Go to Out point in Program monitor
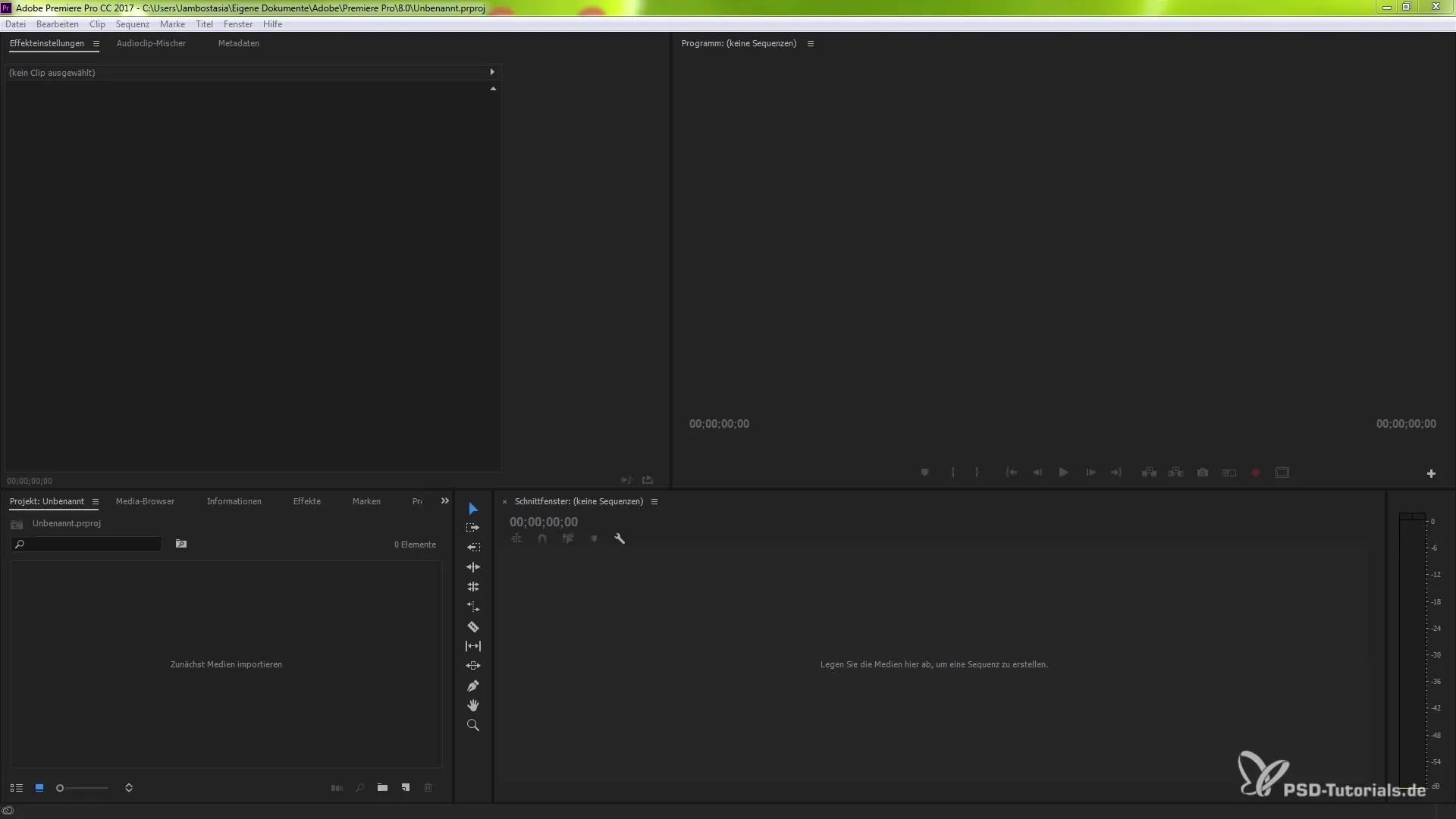The height and width of the screenshot is (819, 1456). pos(1116,472)
